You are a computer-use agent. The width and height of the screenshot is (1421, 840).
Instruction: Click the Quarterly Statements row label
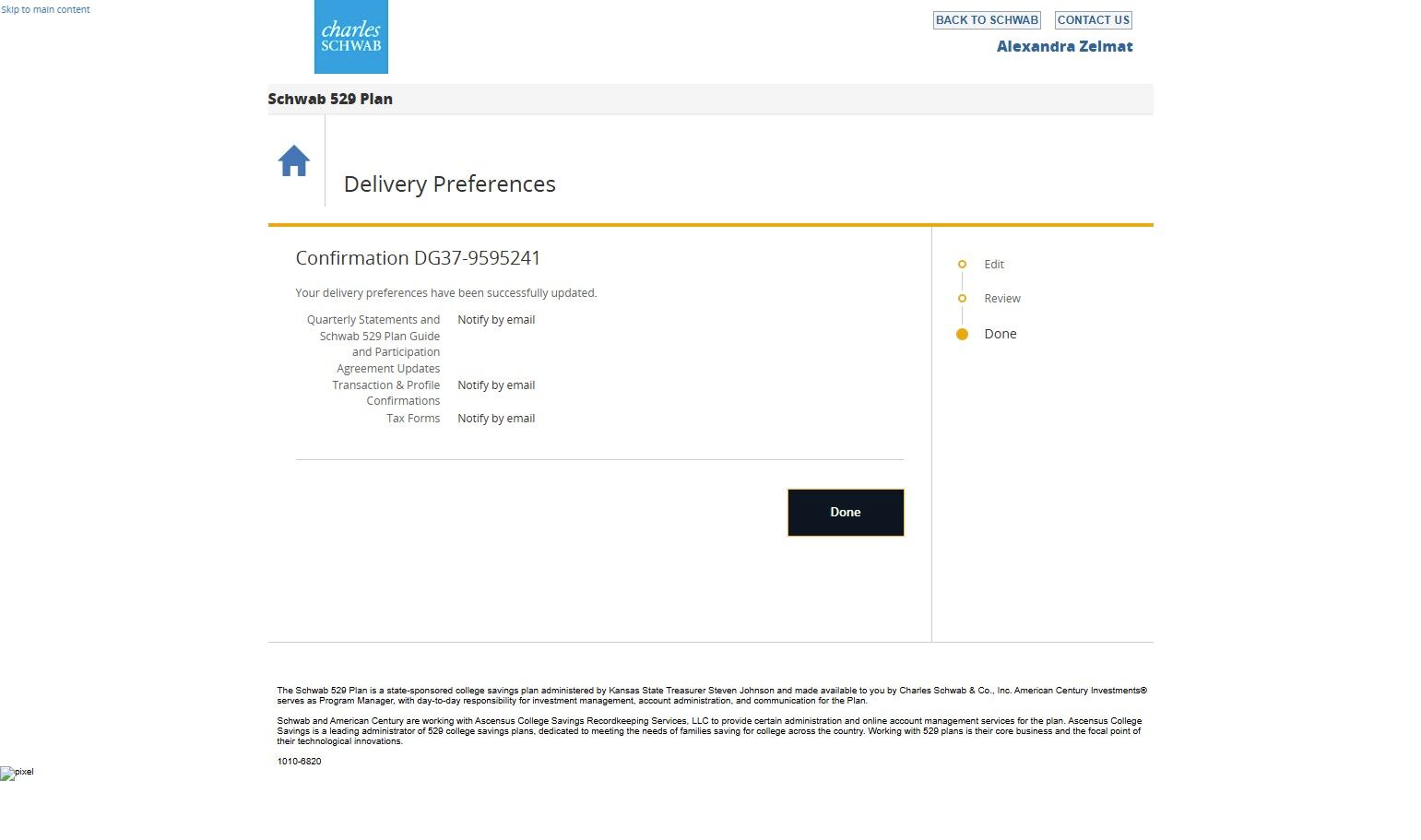coord(373,344)
